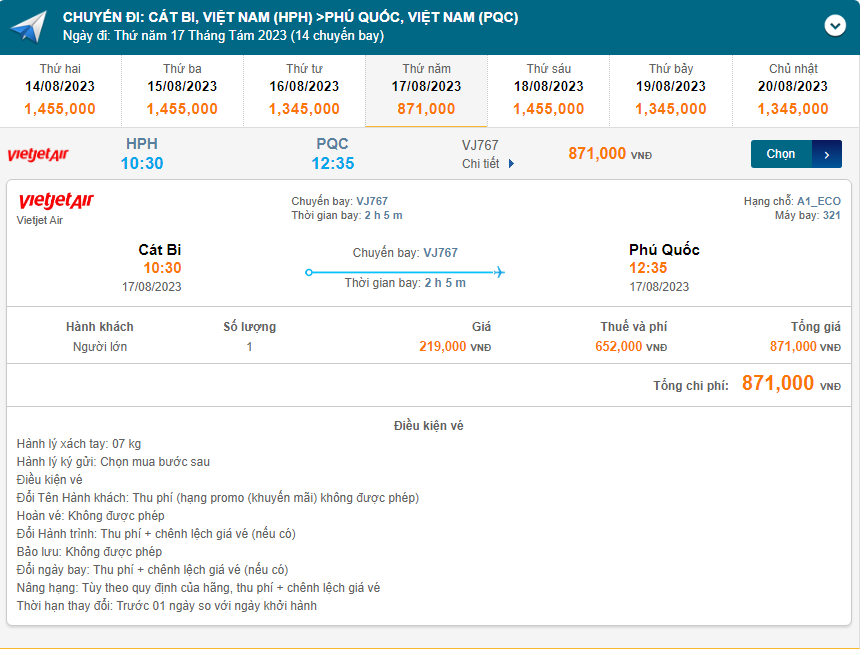Click Vietjet Air logo in details panel
Viewport: 864px width, 655px height.
tap(56, 201)
